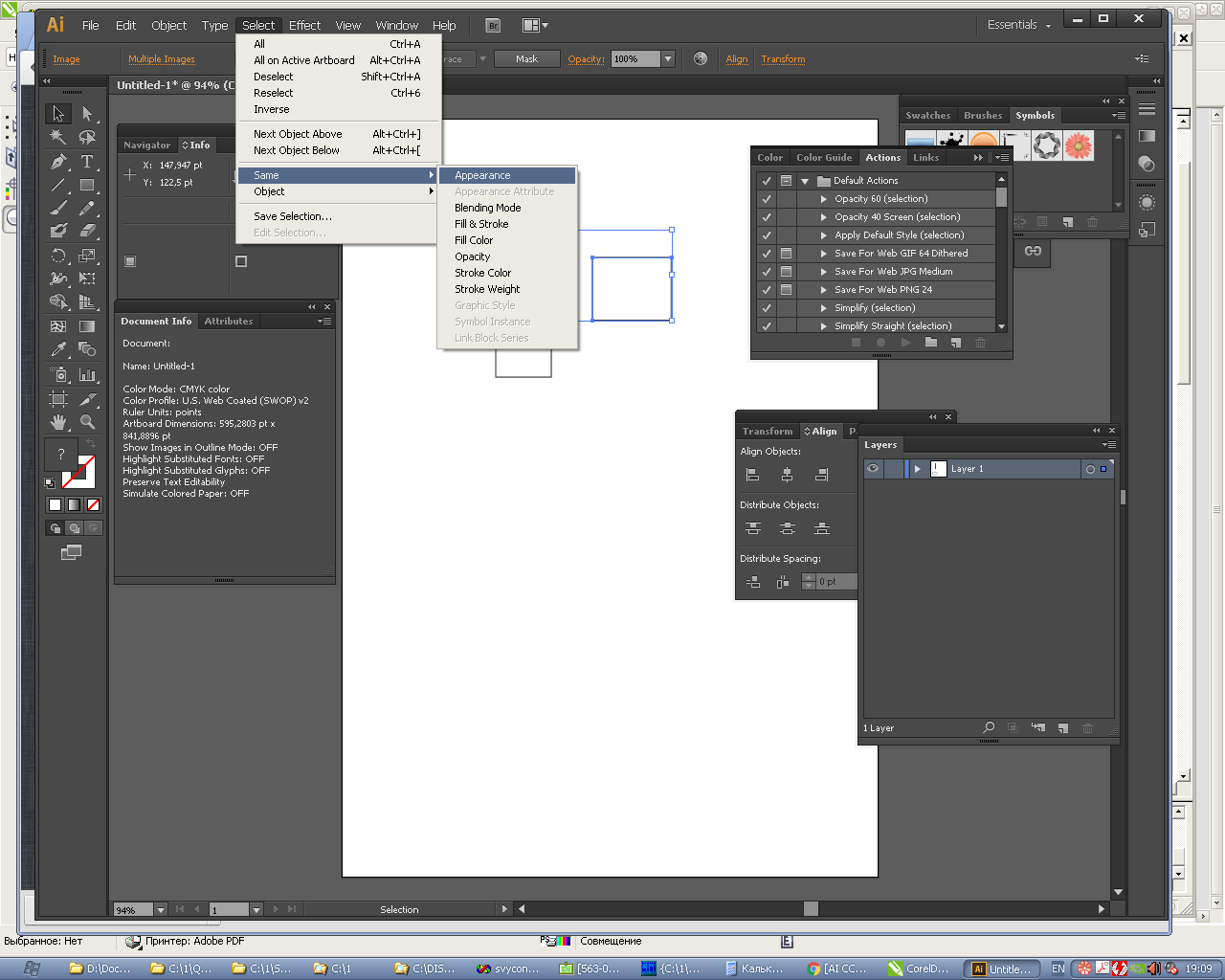The image size is (1225, 980).
Task: Toggle checkmark for Default Actions set
Action: pos(766,181)
